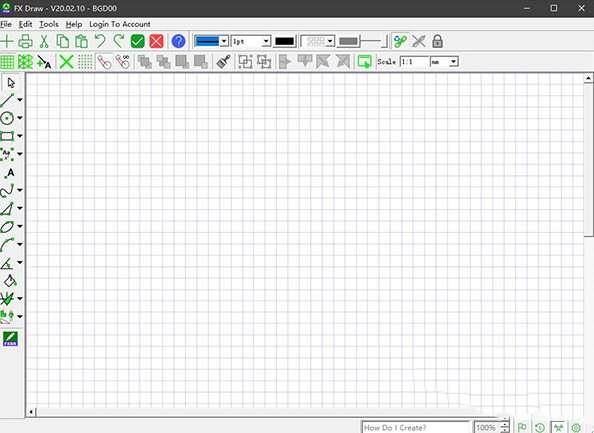Image resolution: width=594 pixels, height=433 pixels.
Task: Click the green plus New icon
Action: point(6,41)
